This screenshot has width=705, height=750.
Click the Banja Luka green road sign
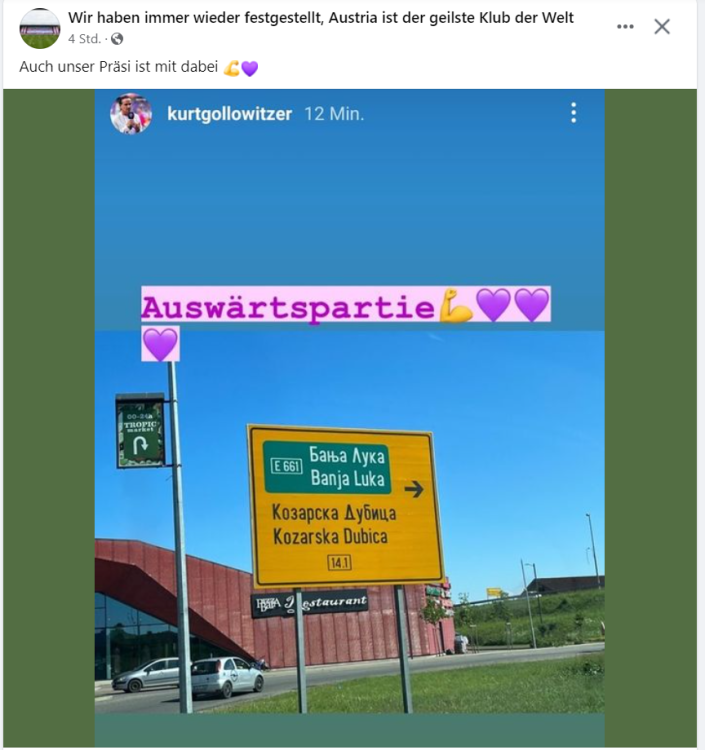[328, 467]
